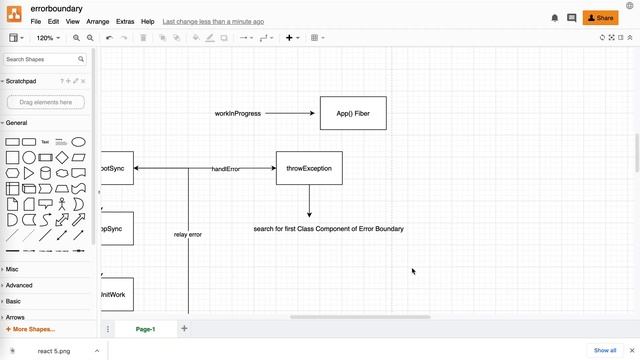Select the parallelogram shape in General
Image resolution: width=640 pixels, height=360 pixels.
(78, 158)
